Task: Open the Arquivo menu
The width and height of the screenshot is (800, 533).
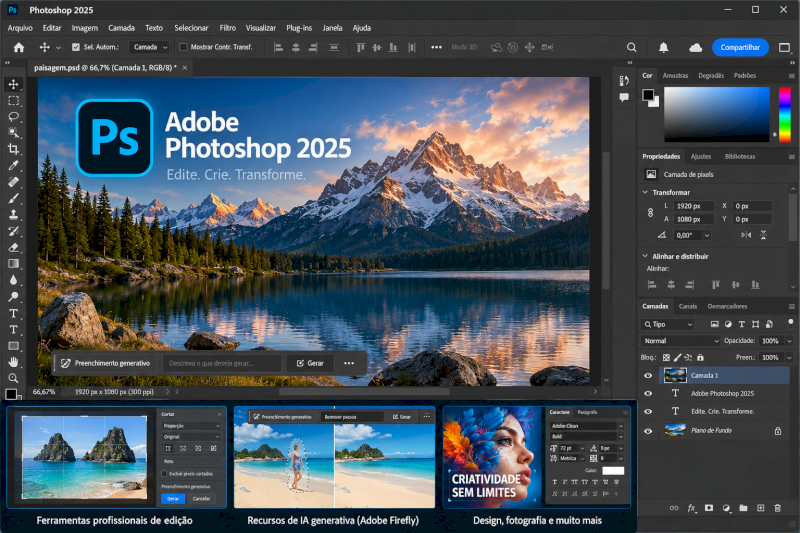Action: [x=20, y=28]
